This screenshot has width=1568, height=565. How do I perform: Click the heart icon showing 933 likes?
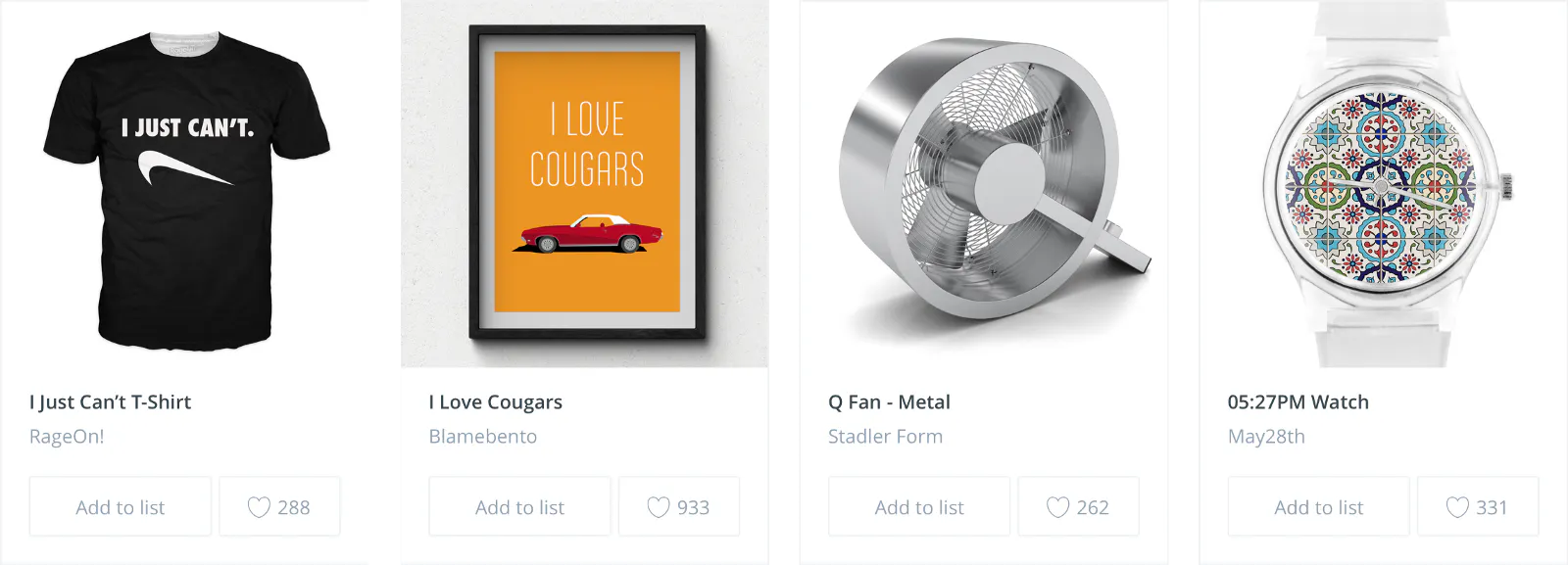[678, 506]
